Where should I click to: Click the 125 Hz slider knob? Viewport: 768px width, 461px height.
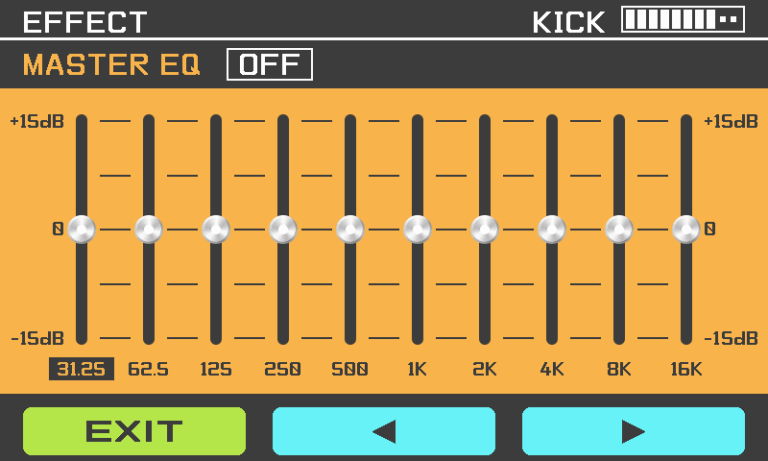(x=216, y=229)
